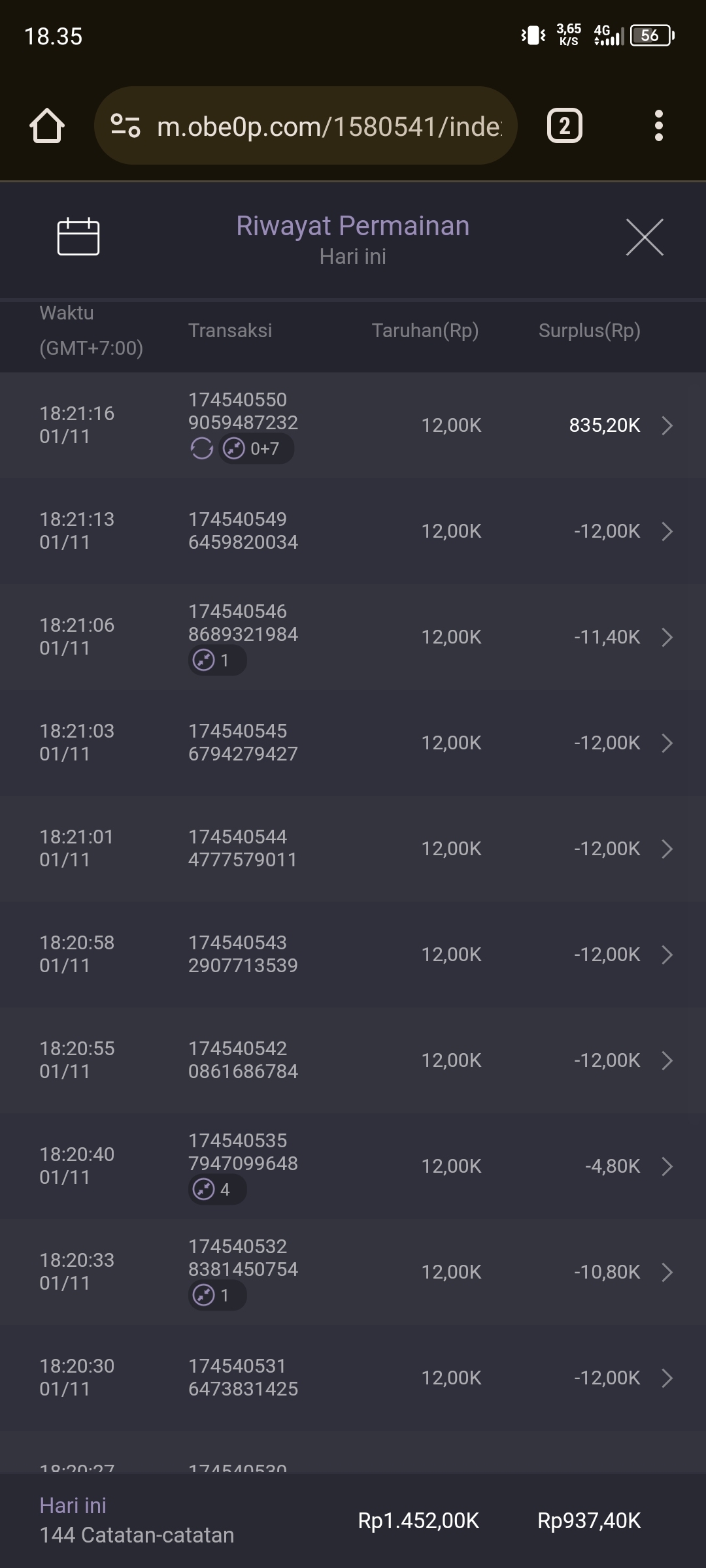Screen dimensions: 706x1568
Task: Open the tab switcher showing 2 tabs
Action: [x=564, y=125]
